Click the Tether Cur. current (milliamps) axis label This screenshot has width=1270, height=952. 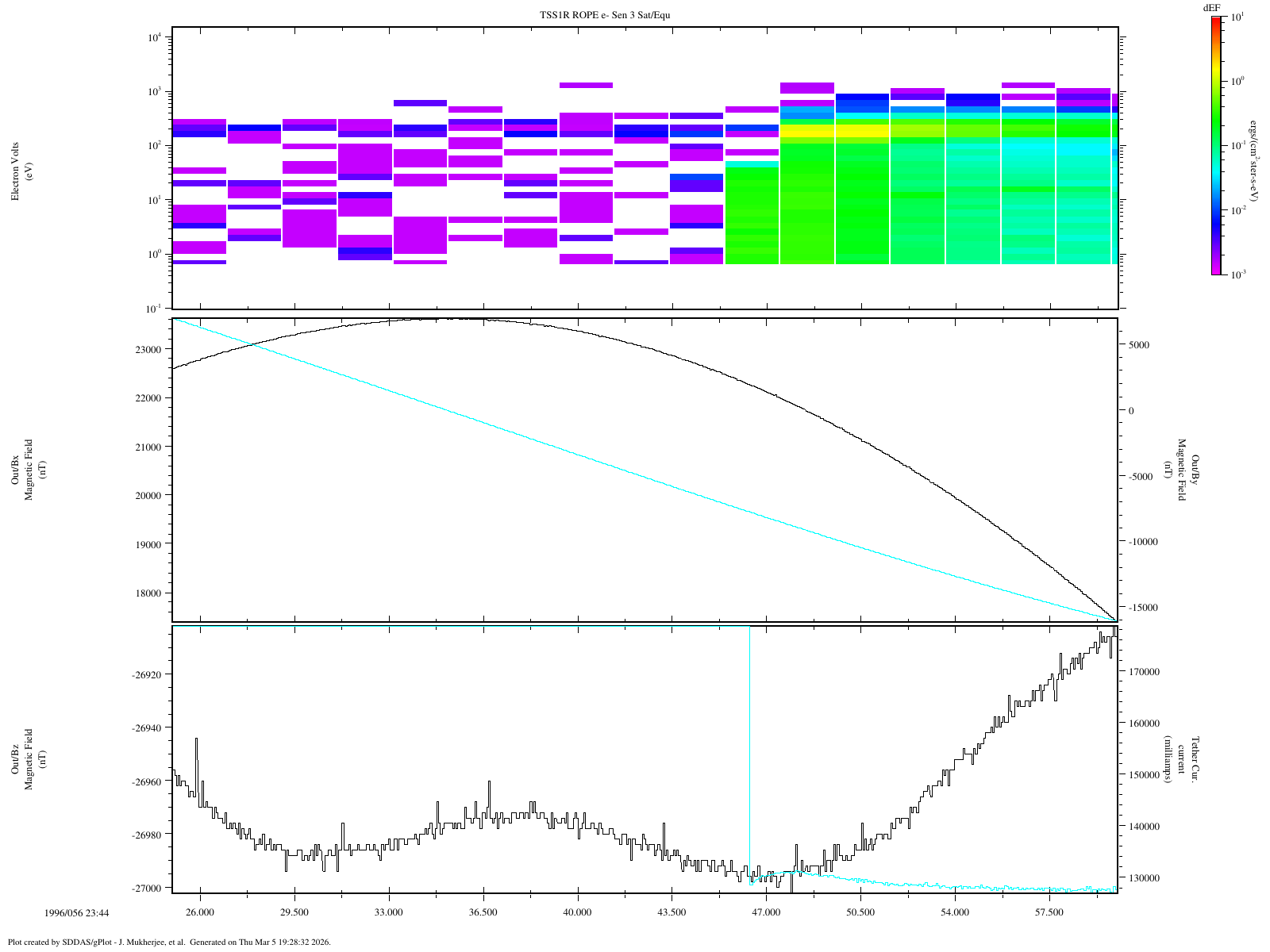[1181, 760]
